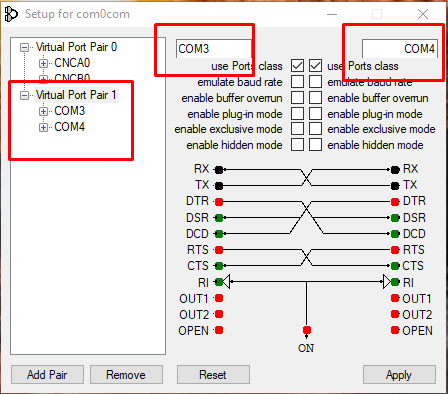The width and height of the screenshot is (448, 394).
Task: Click the Add Pair button
Action: 47,375
